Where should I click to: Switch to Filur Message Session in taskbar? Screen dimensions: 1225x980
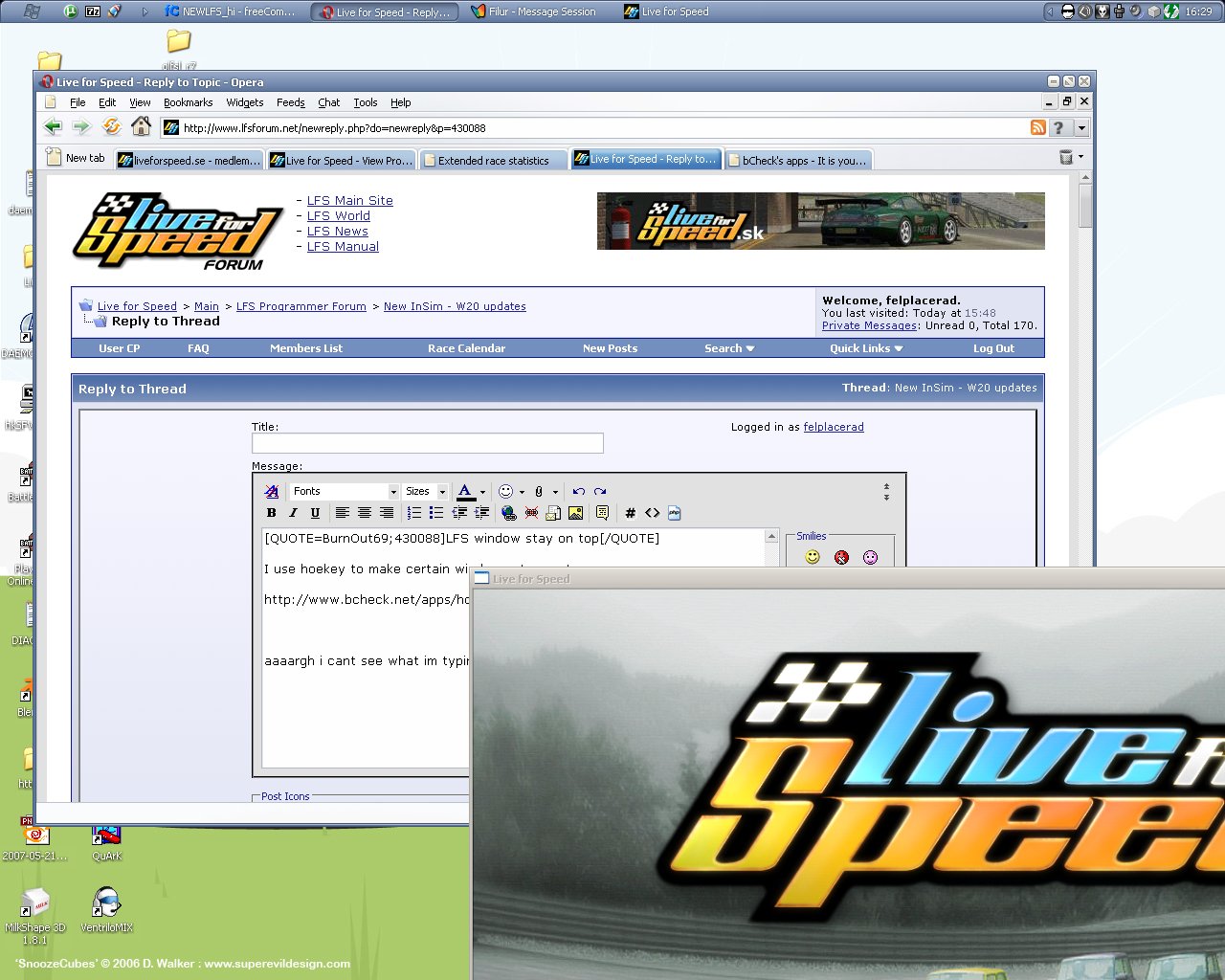click(x=535, y=11)
